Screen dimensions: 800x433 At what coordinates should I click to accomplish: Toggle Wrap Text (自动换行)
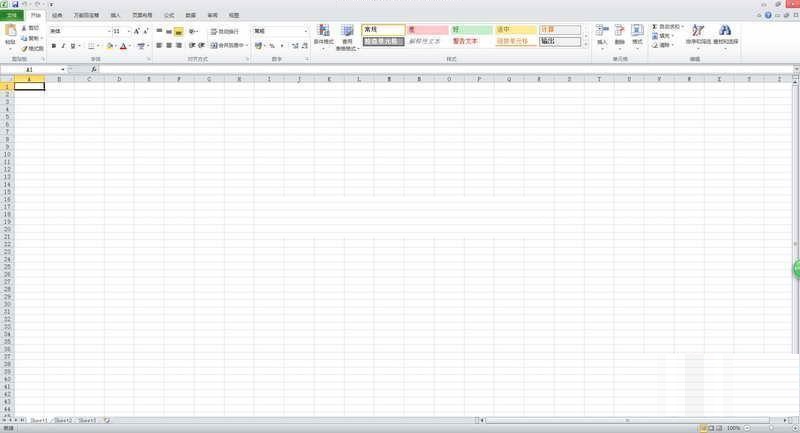224,32
